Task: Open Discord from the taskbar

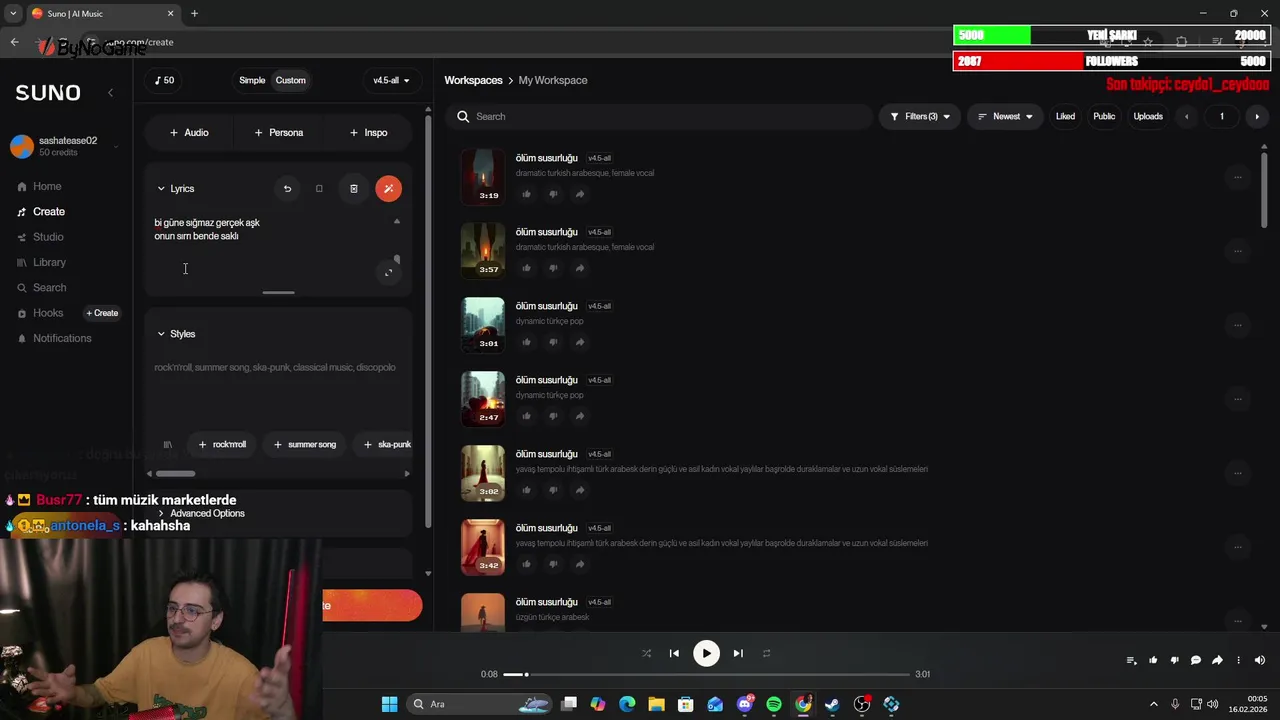Action: click(745, 704)
